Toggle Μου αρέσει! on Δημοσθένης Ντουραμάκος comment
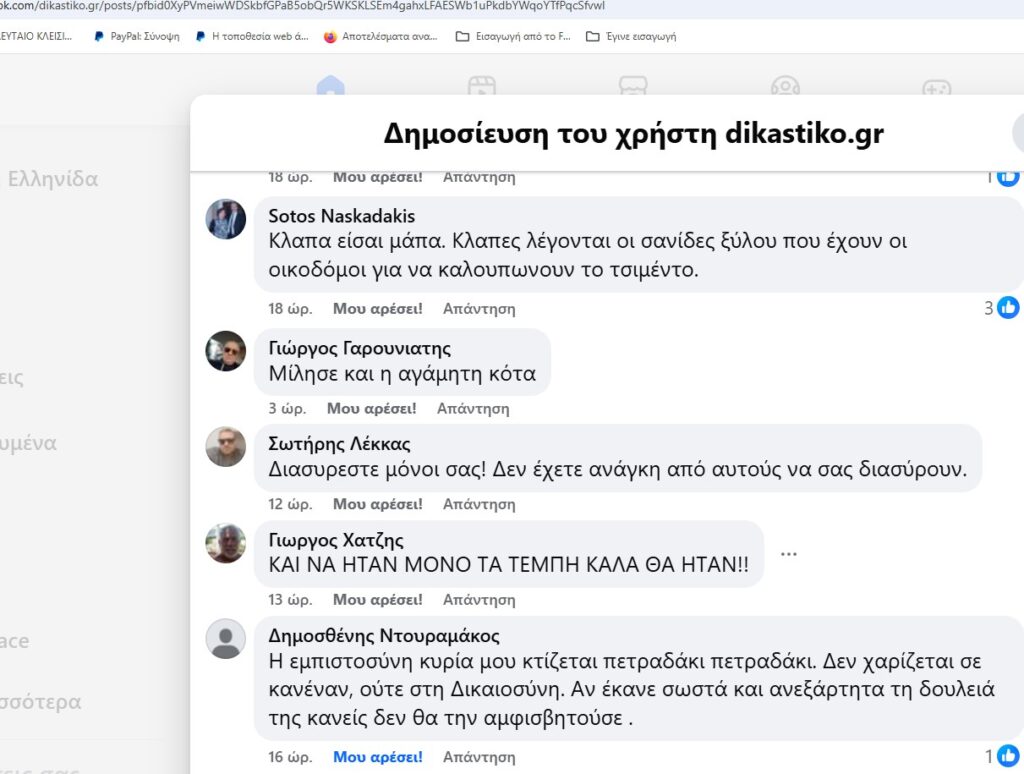 click(x=377, y=756)
